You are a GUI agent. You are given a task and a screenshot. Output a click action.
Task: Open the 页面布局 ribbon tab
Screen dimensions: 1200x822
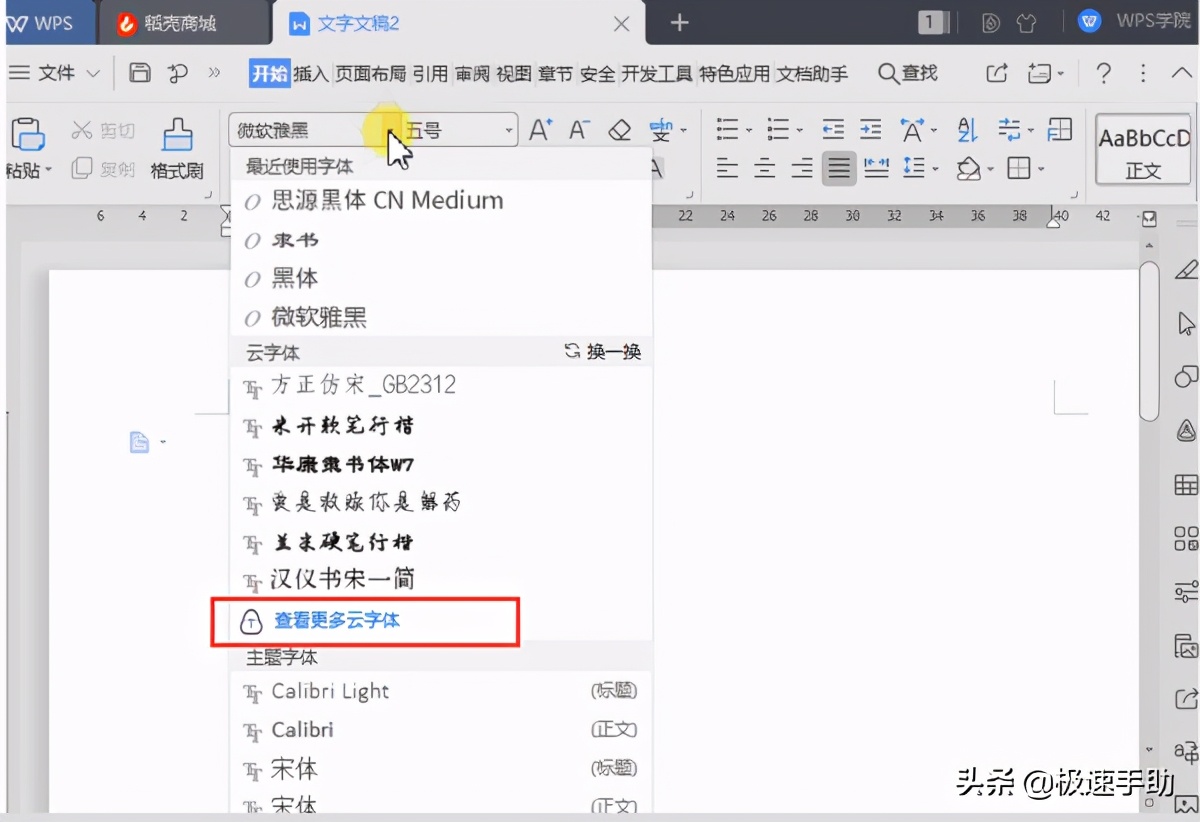[x=370, y=73]
